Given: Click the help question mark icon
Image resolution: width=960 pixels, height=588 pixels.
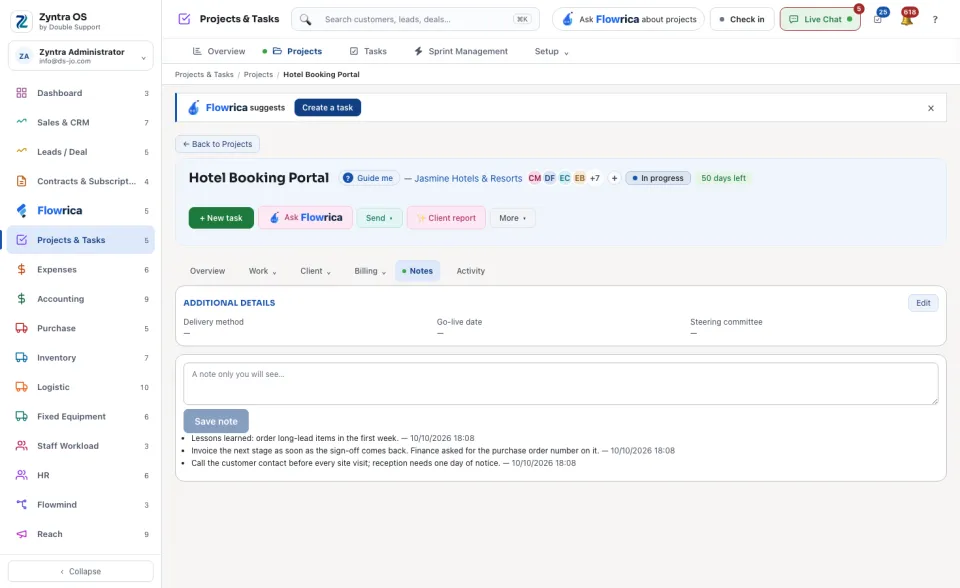Looking at the screenshot, I should [x=935, y=20].
